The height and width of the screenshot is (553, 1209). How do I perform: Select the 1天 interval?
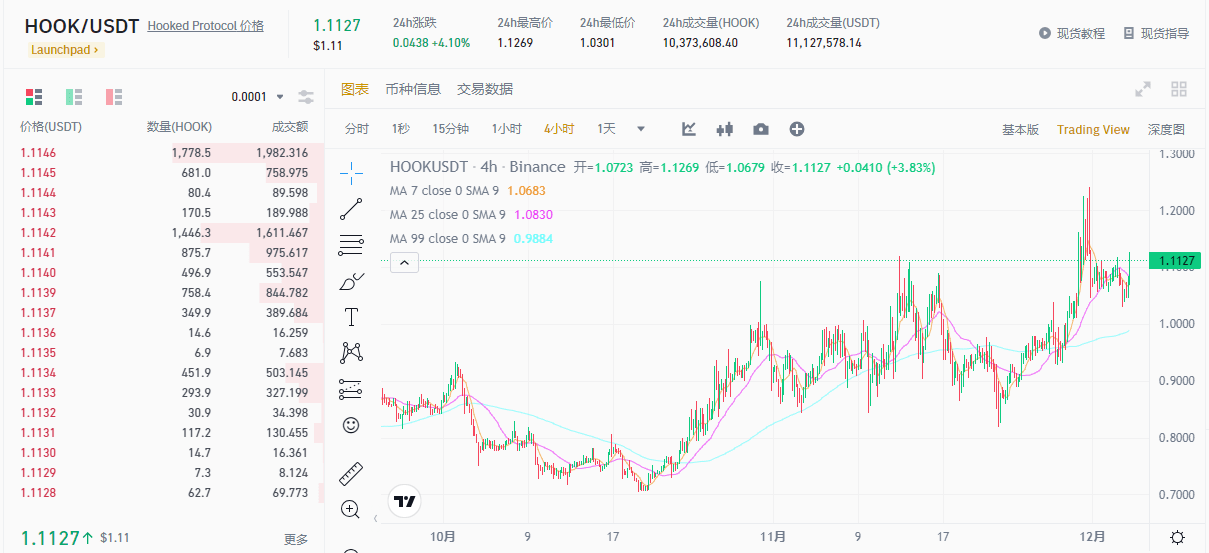[606, 129]
